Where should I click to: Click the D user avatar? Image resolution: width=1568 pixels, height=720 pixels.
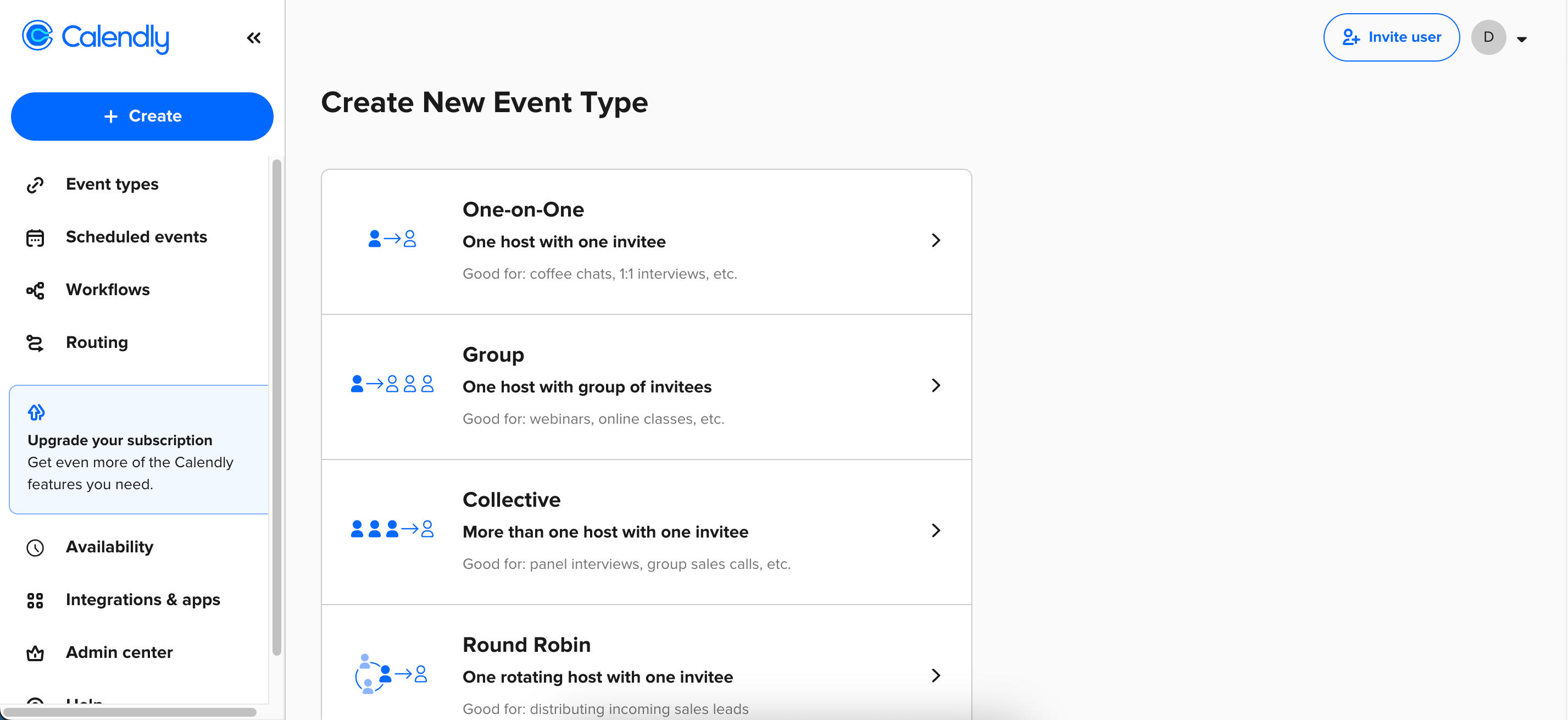(x=1488, y=37)
